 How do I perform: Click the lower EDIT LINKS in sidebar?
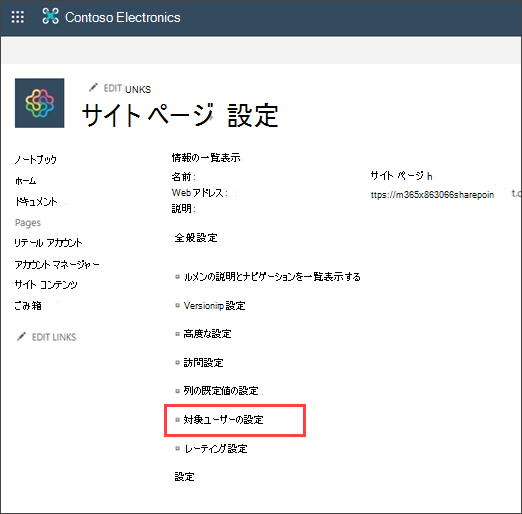(x=54, y=337)
